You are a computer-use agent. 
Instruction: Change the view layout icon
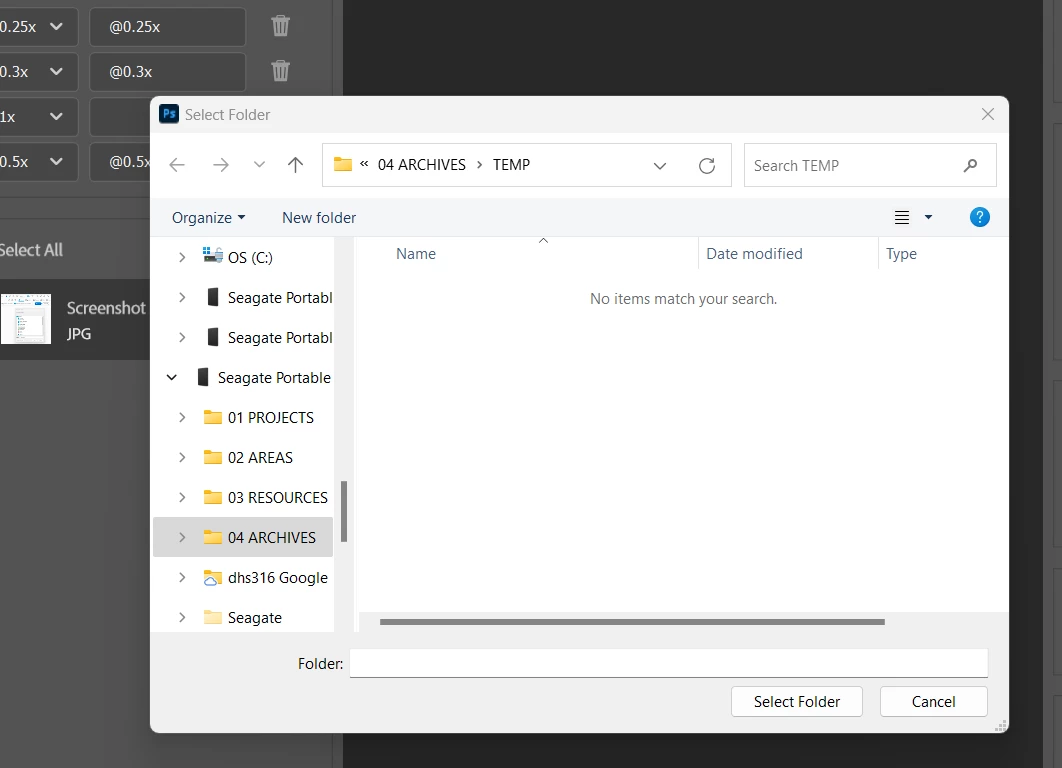click(902, 217)
